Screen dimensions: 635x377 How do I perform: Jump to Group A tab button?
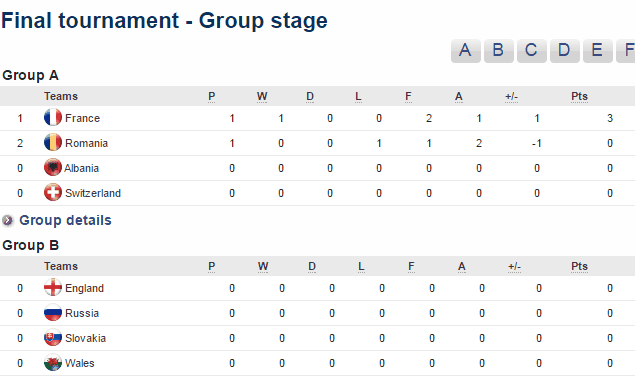click(x=465, y=51)
